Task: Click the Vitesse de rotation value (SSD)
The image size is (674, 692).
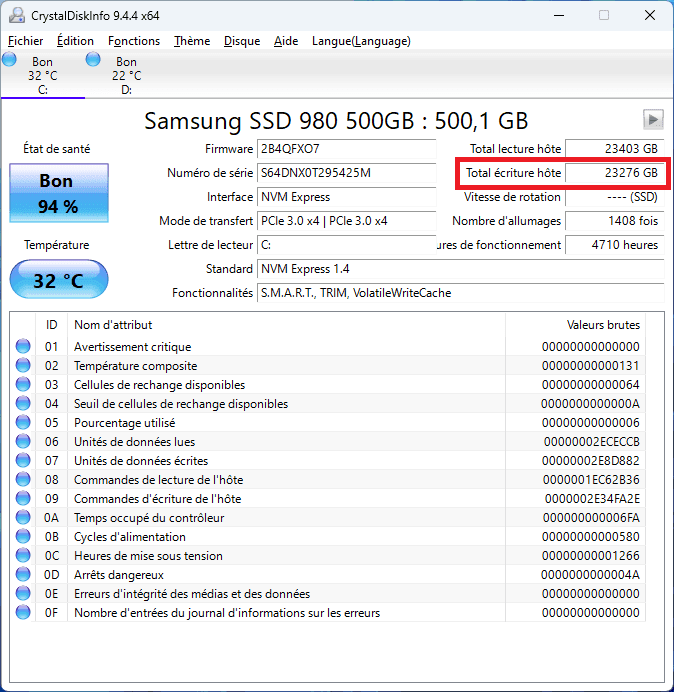Action: (x=614, y=197)
